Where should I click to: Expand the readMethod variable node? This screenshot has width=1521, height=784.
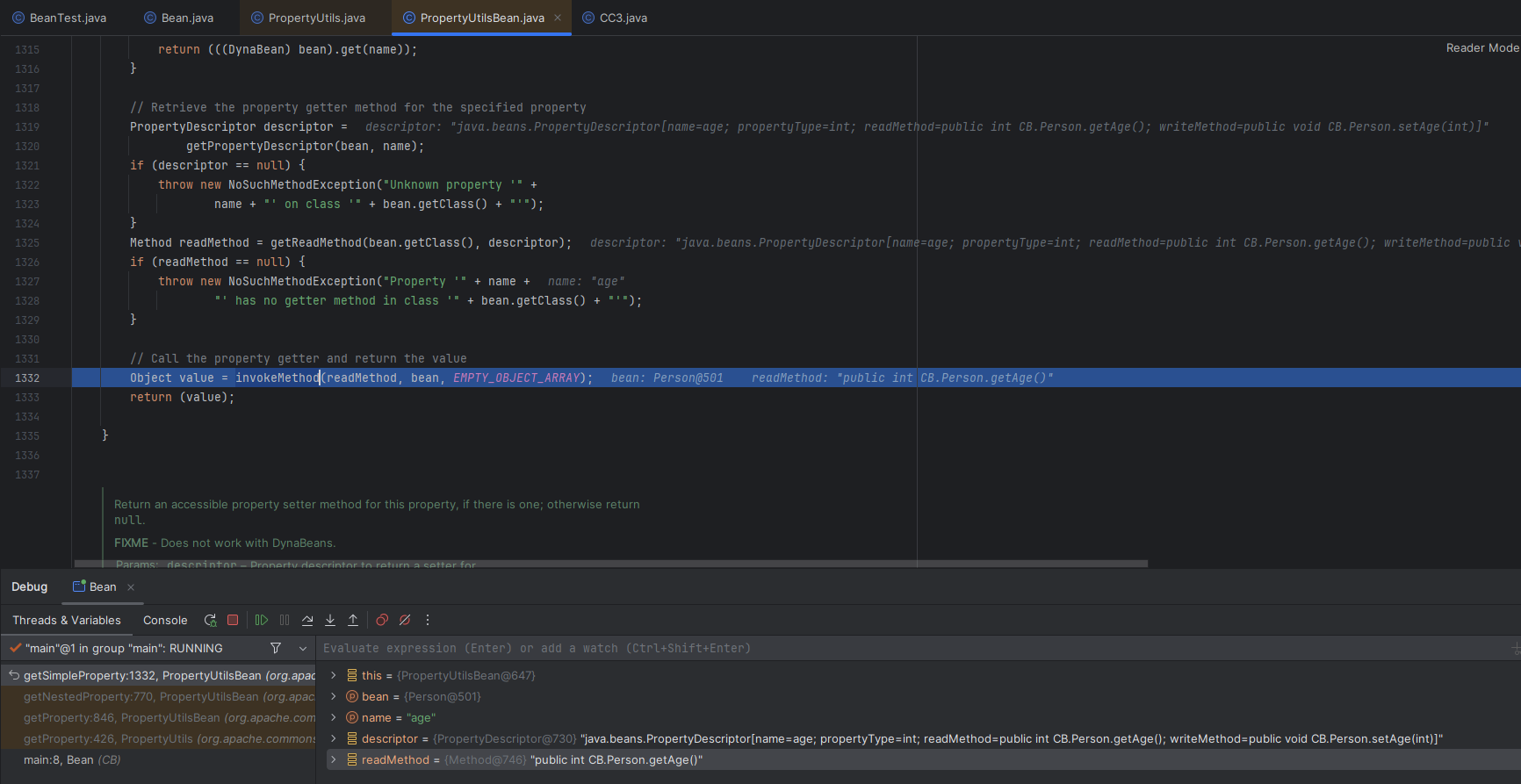pos(334,759)
